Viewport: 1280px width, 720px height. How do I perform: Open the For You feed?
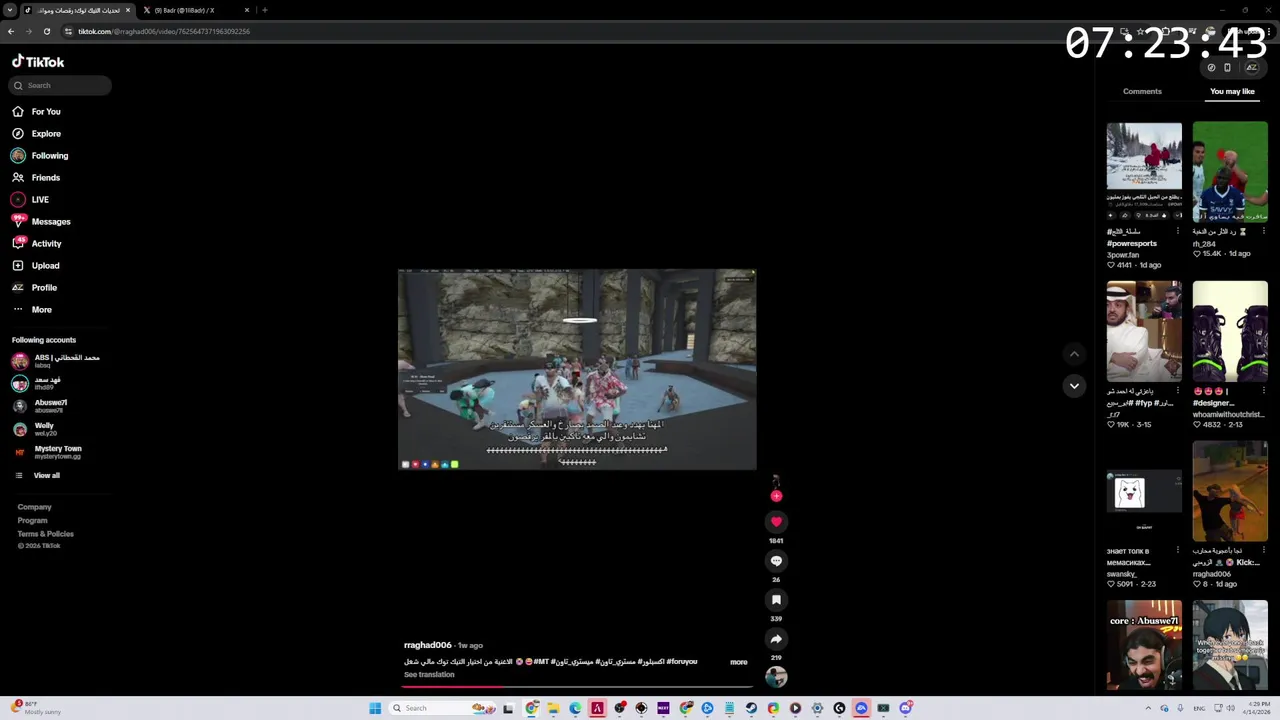(x=37, y=111)
